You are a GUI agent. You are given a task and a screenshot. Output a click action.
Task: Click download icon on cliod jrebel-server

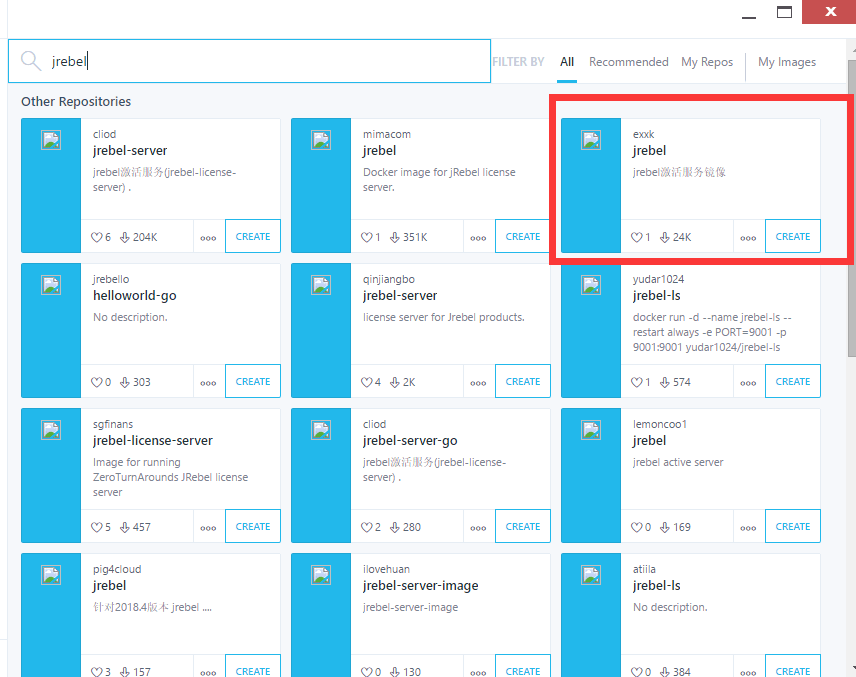pyautogui.click(x=124, y=237)
